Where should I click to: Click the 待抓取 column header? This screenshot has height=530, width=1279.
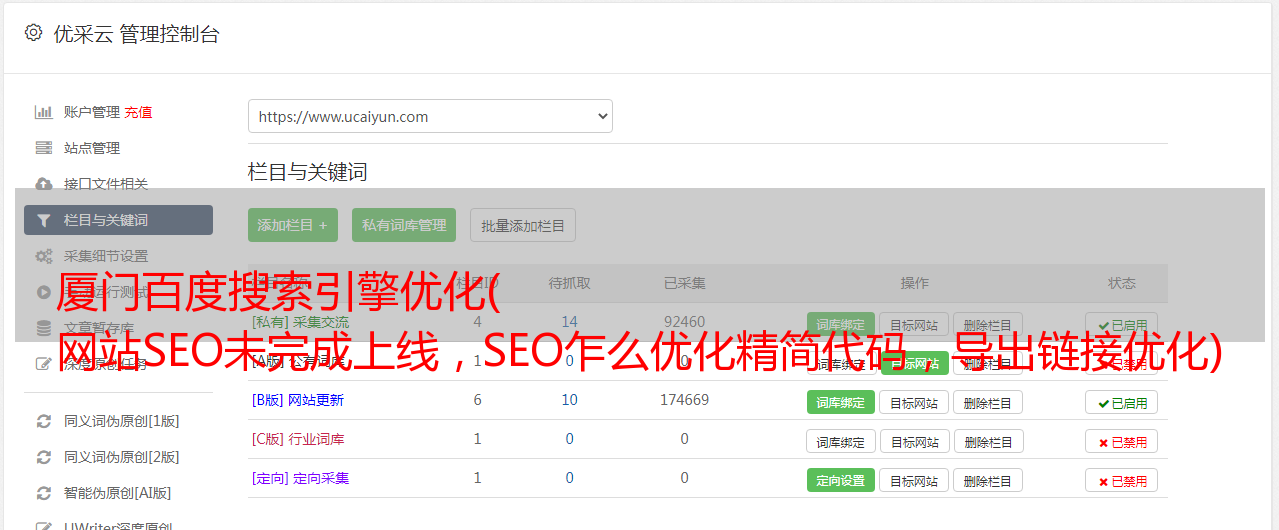point(569,283)
